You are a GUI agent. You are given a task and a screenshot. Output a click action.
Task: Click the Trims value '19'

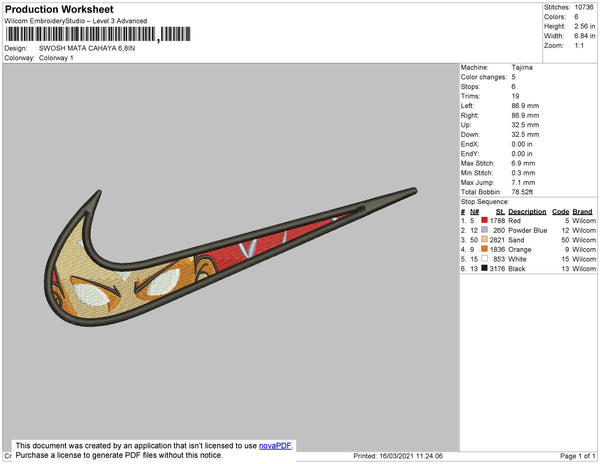(x=515, y=96)
